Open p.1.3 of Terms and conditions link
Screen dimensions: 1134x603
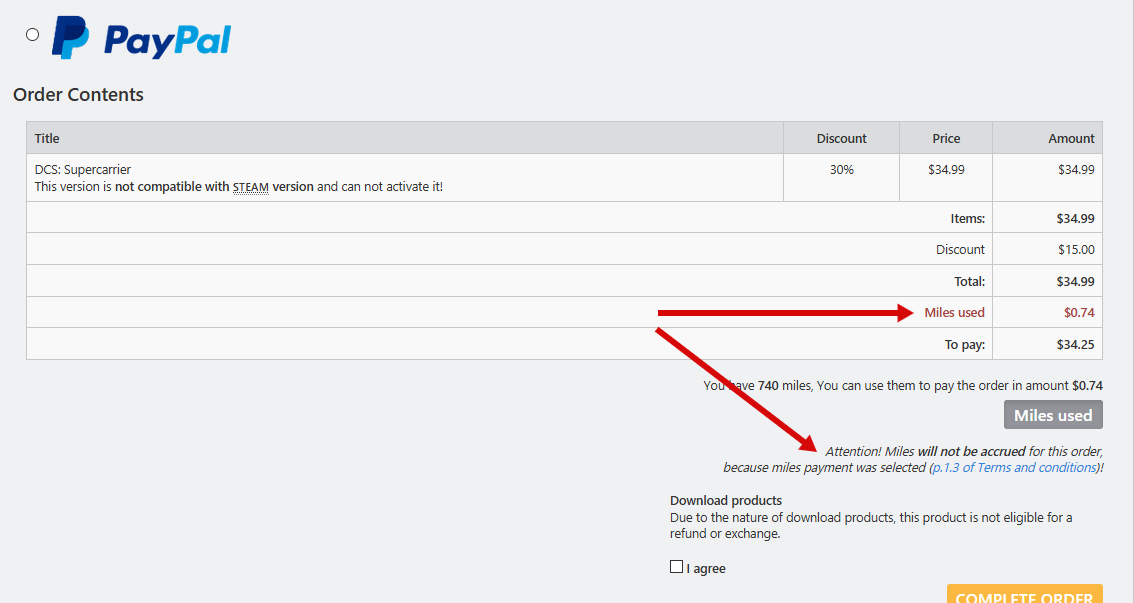pos(1014,467)
